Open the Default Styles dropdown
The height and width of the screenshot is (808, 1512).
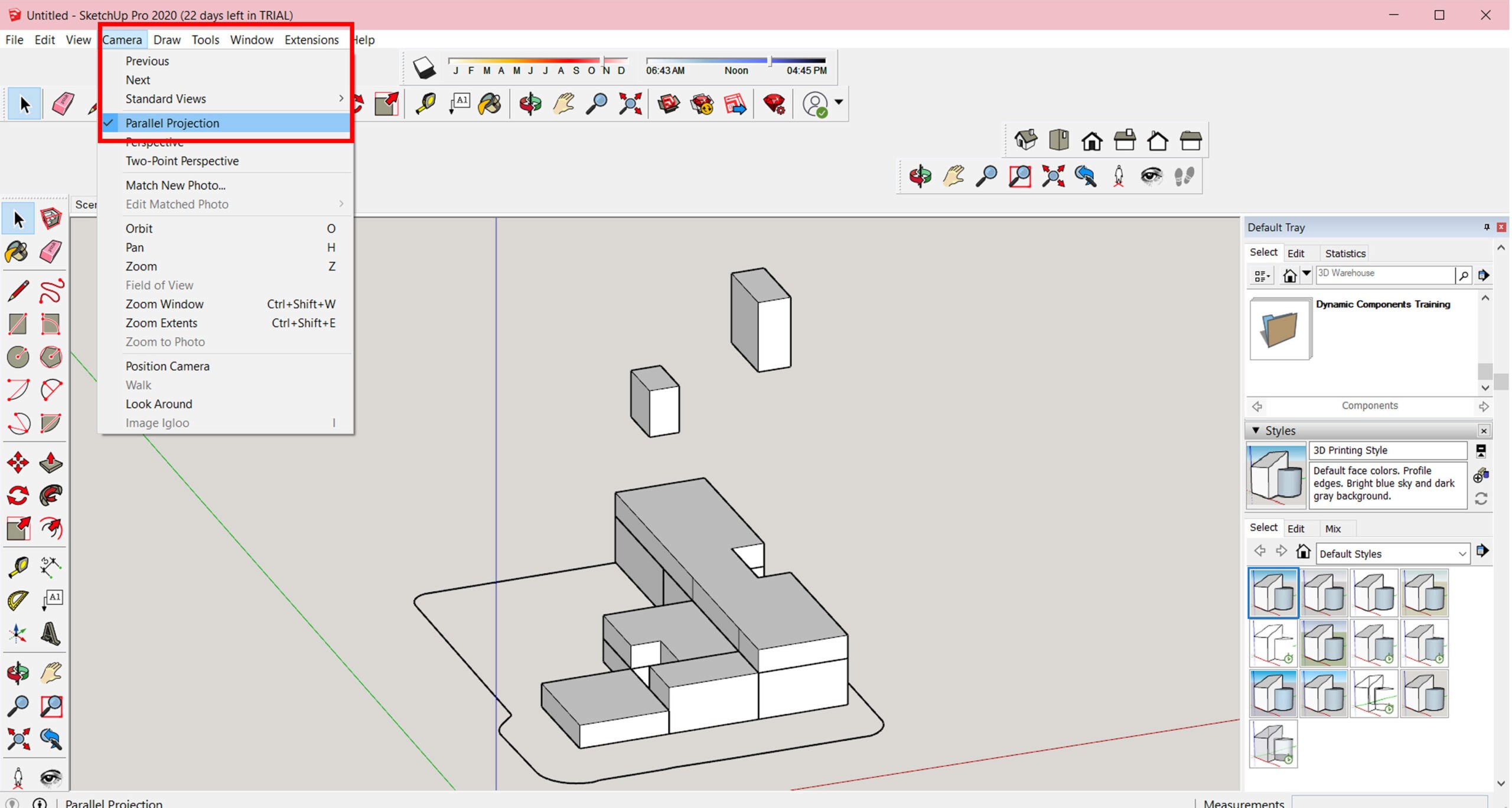click(1461, 554)
